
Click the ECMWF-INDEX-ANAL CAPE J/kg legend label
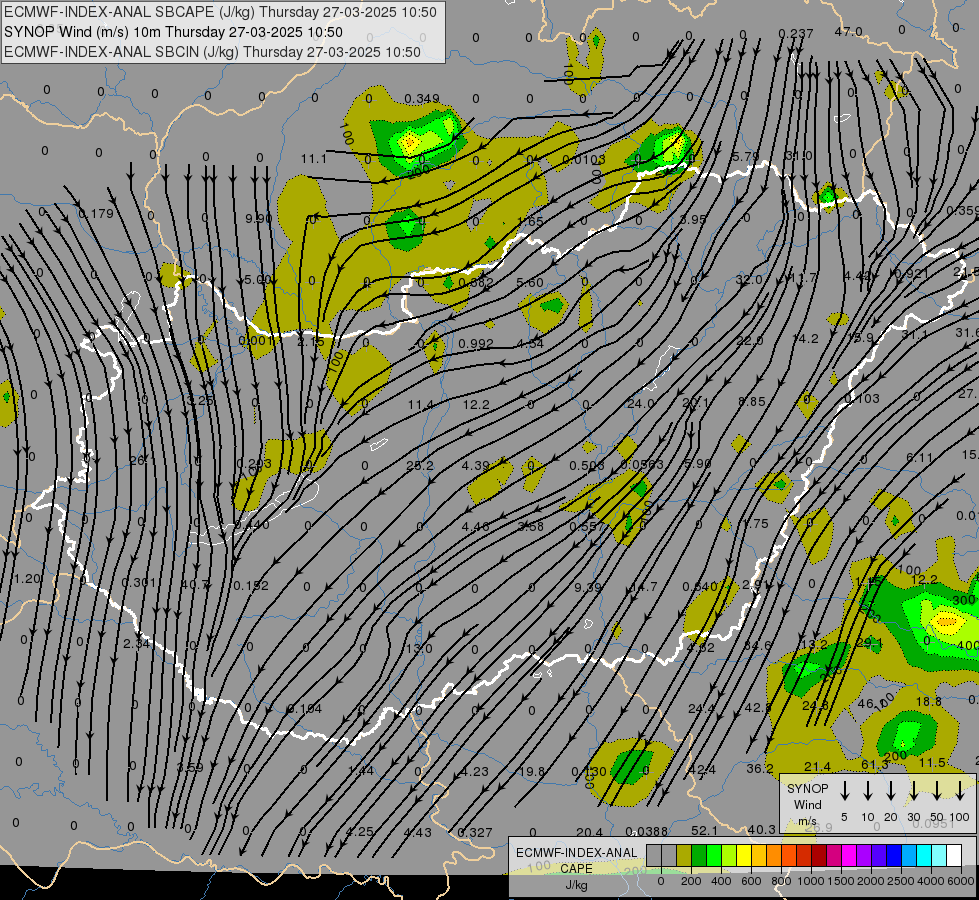coord(576,869)
